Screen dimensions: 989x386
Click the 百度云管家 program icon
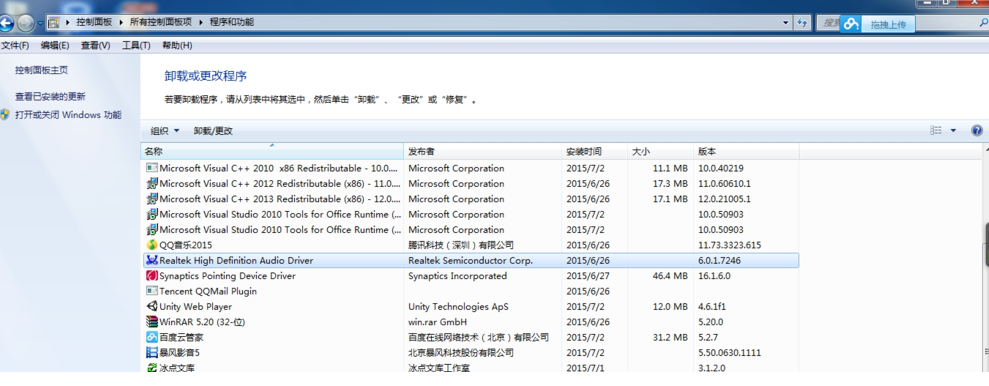click(151, 337)
